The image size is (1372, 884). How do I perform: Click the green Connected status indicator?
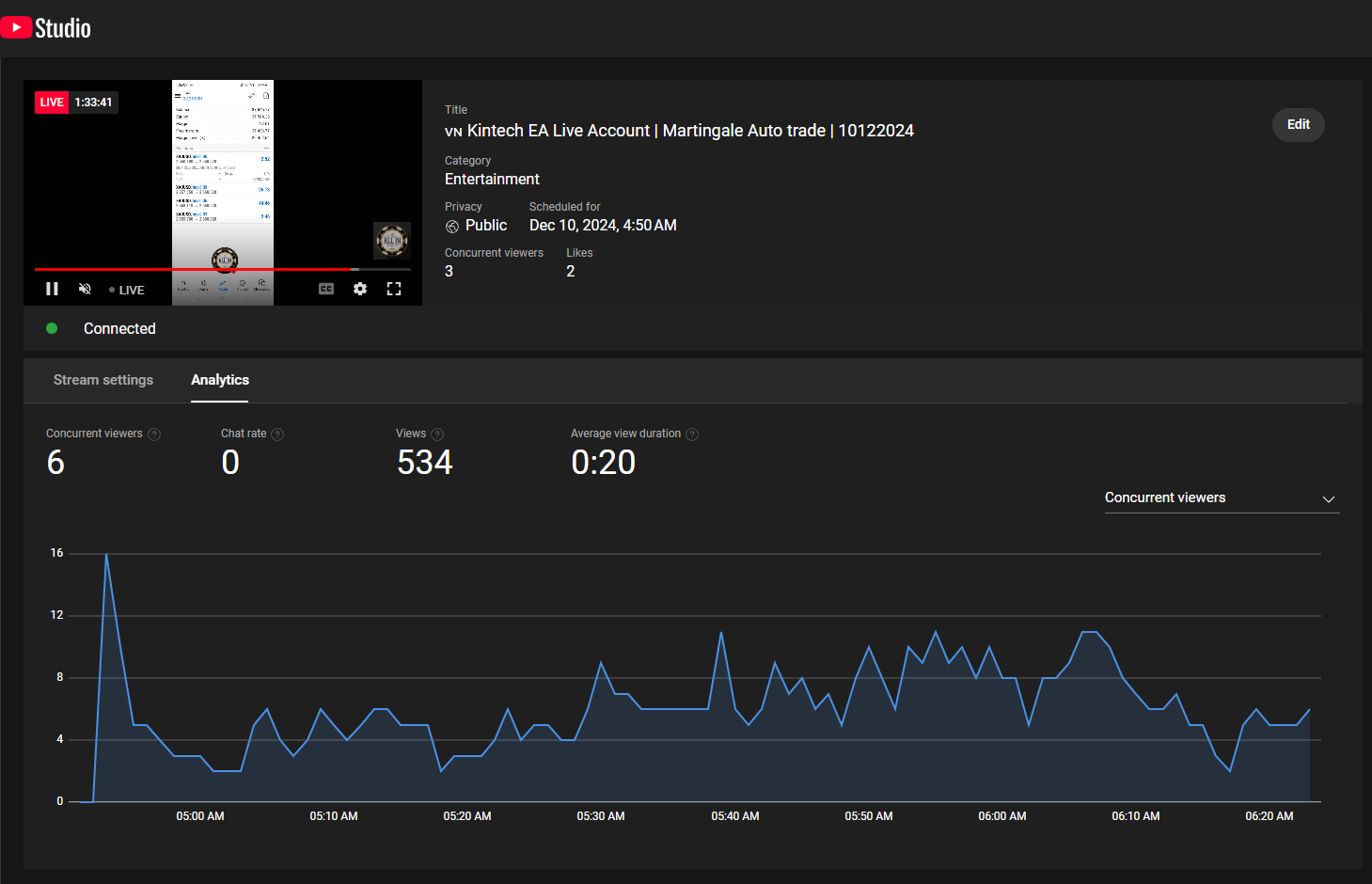coord(52,328)
